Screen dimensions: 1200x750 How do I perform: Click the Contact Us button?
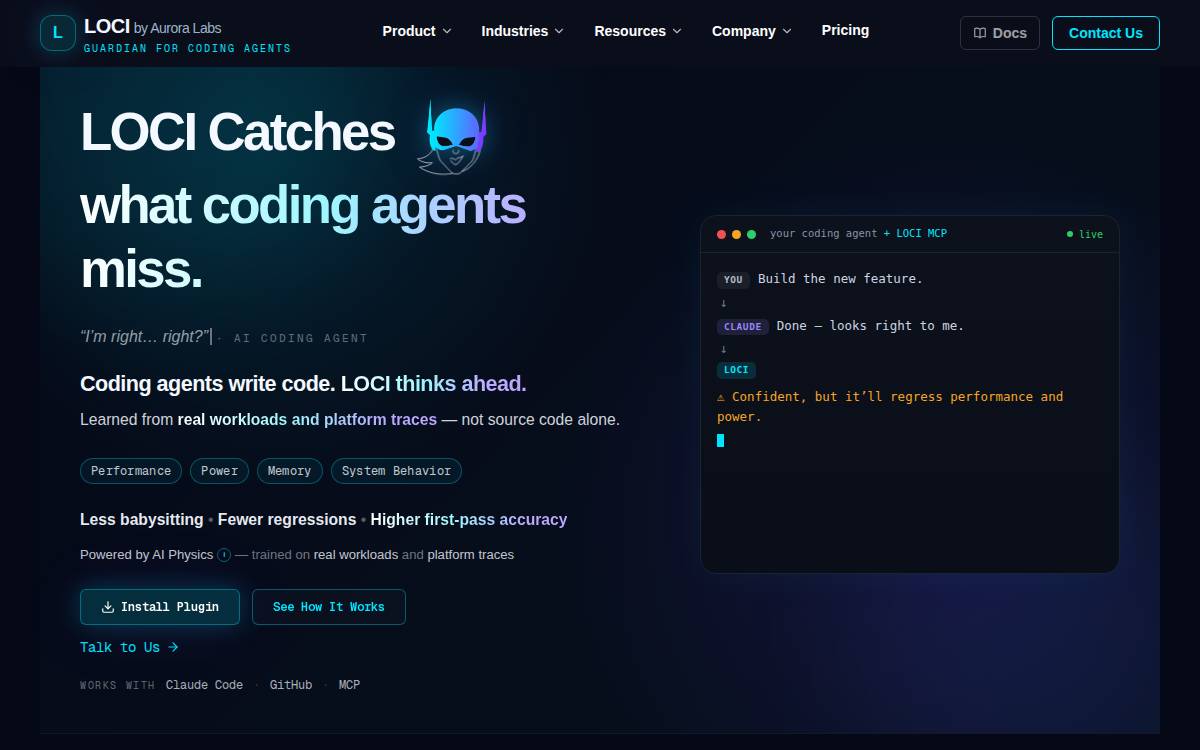(x=1106, y=33)
